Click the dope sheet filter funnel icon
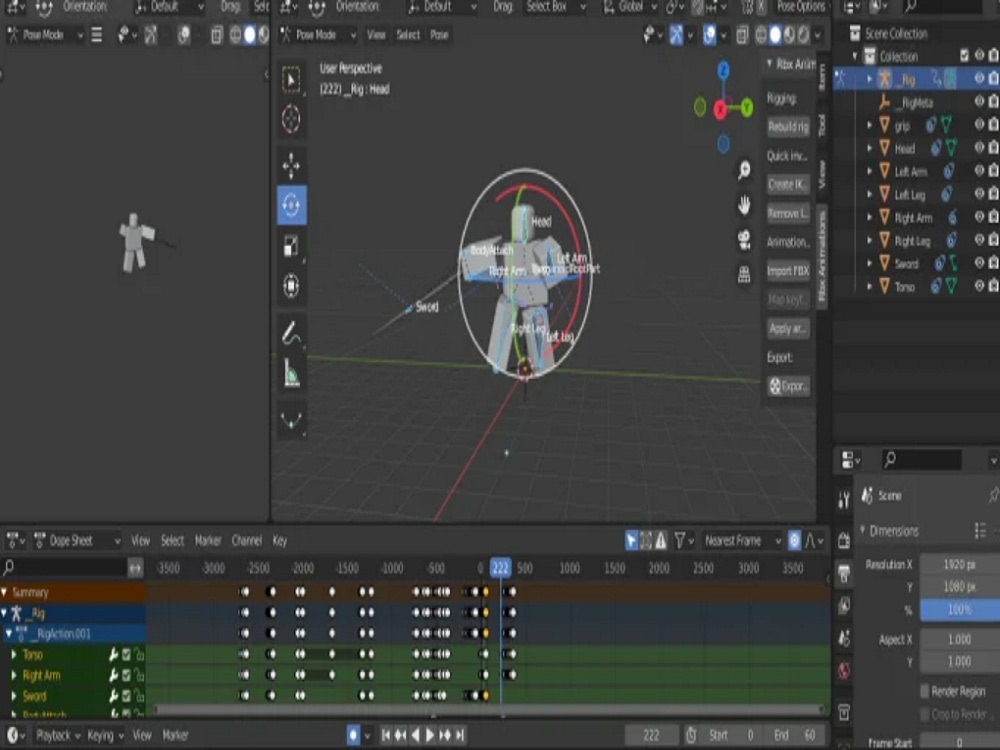 coord(680,541)
